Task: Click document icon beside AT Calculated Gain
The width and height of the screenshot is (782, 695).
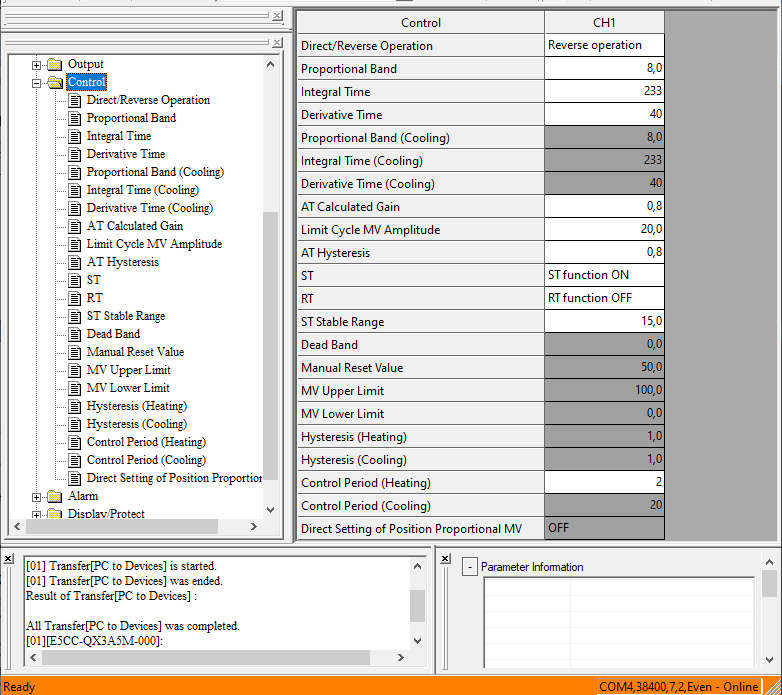Action: (x=75, y=226)
